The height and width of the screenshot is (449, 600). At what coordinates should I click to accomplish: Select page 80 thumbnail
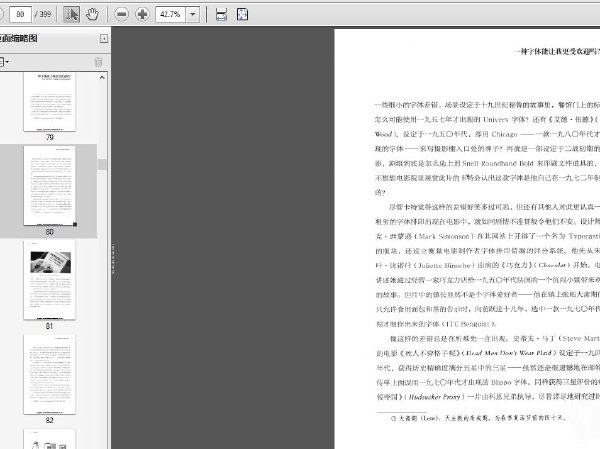[x=49, y=186]
